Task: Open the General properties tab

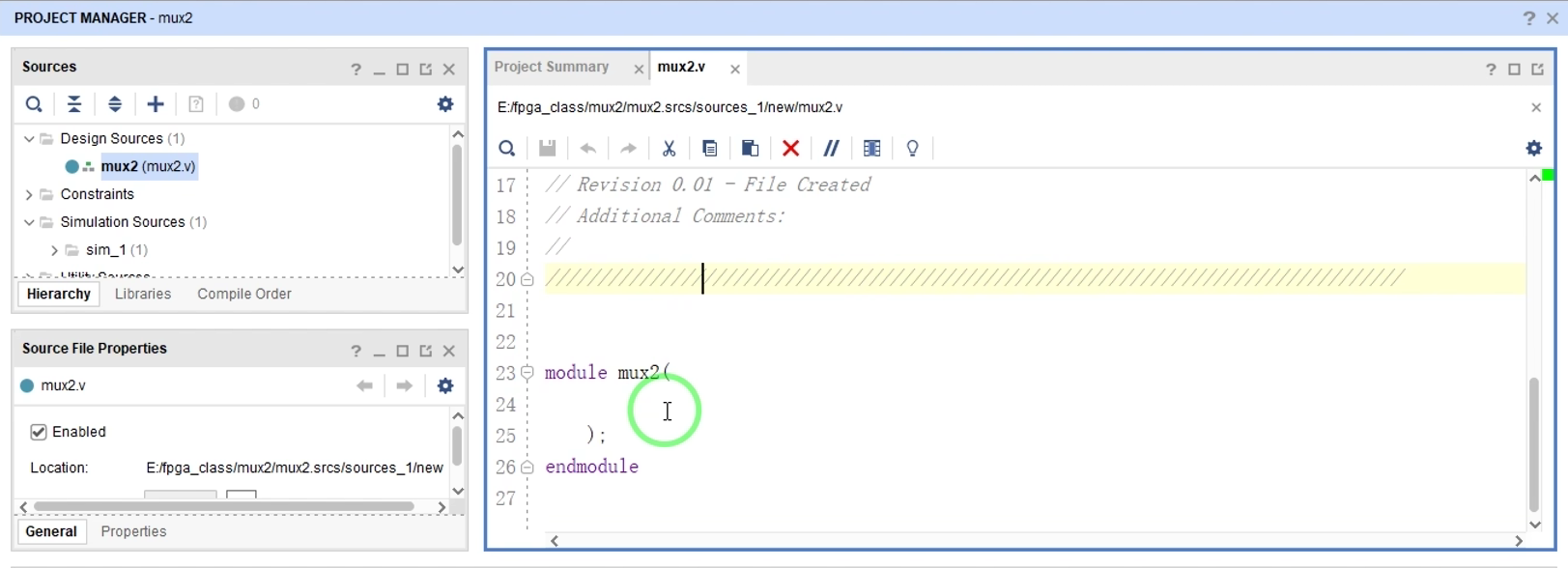Action: click(51, 531)
